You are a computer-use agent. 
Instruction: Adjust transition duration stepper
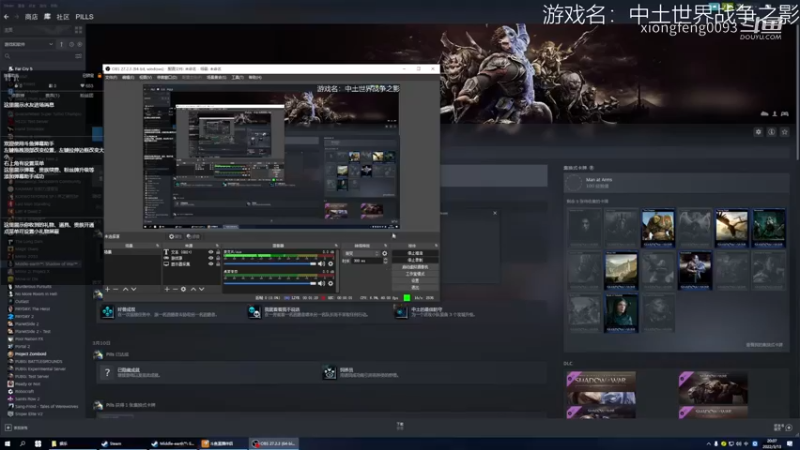[385, 261]
